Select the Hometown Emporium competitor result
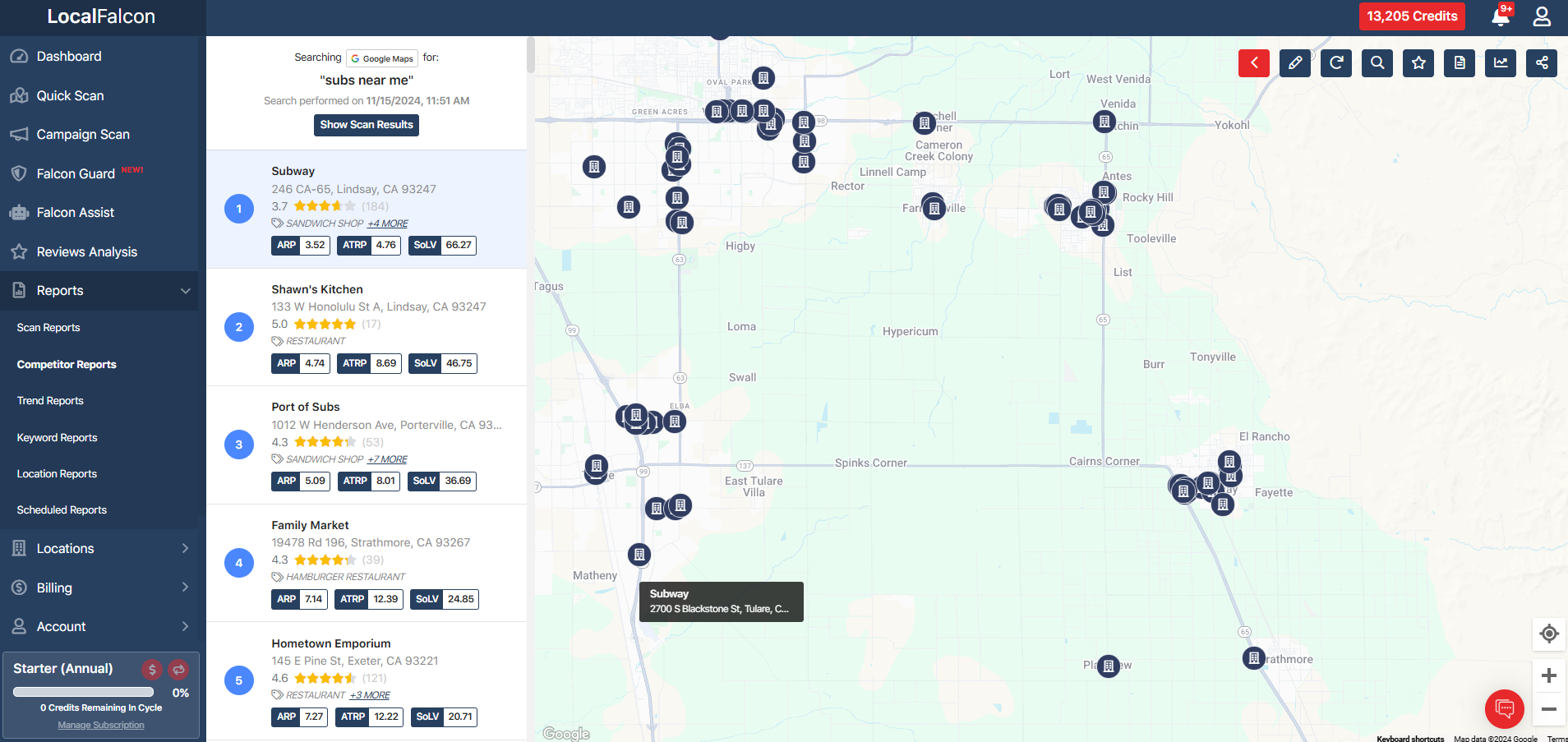The image size is (1568, 742). (367, 681)
